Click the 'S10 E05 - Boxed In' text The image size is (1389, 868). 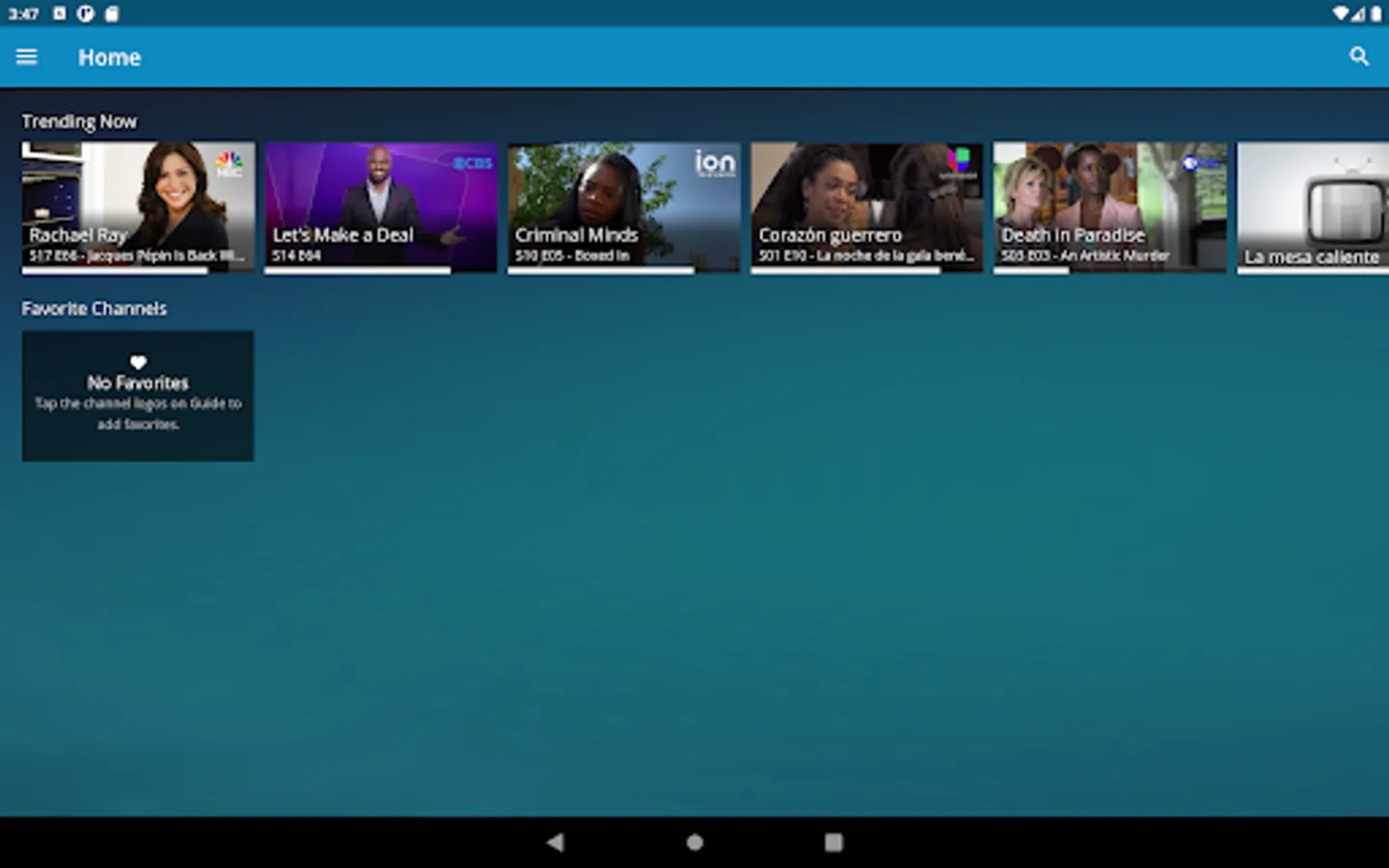(x=572, y=256)
